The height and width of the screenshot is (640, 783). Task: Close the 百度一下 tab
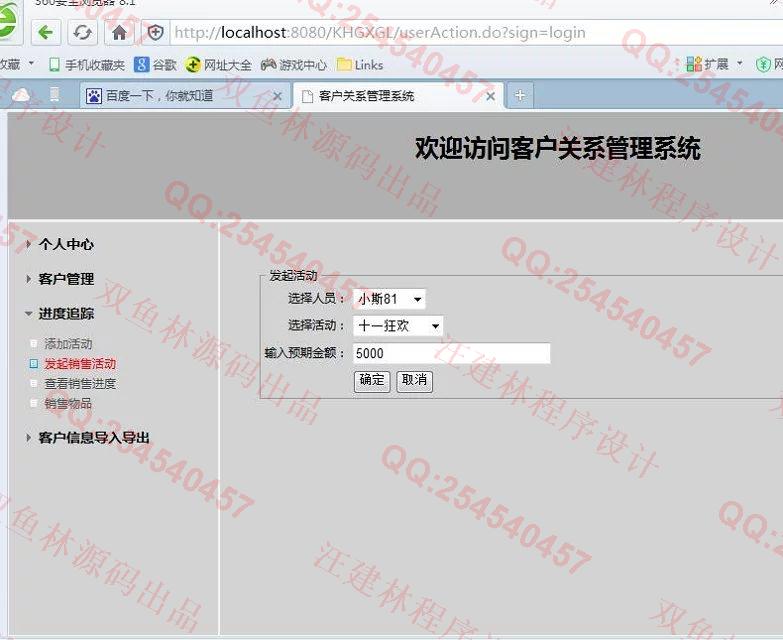tap(278, 96)
